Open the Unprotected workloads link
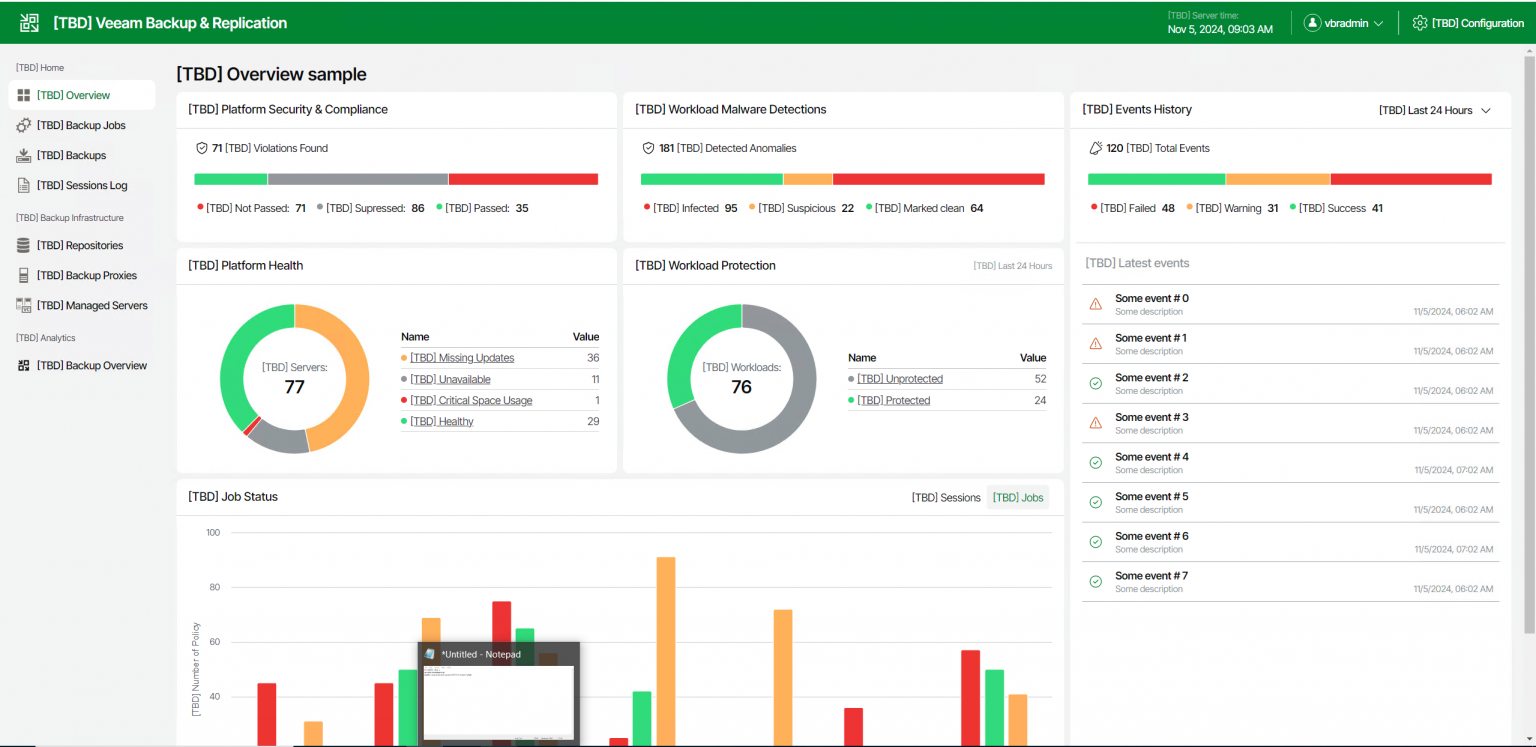Image resolution: width=1536 pixels, height=747 pixels. 899,379
